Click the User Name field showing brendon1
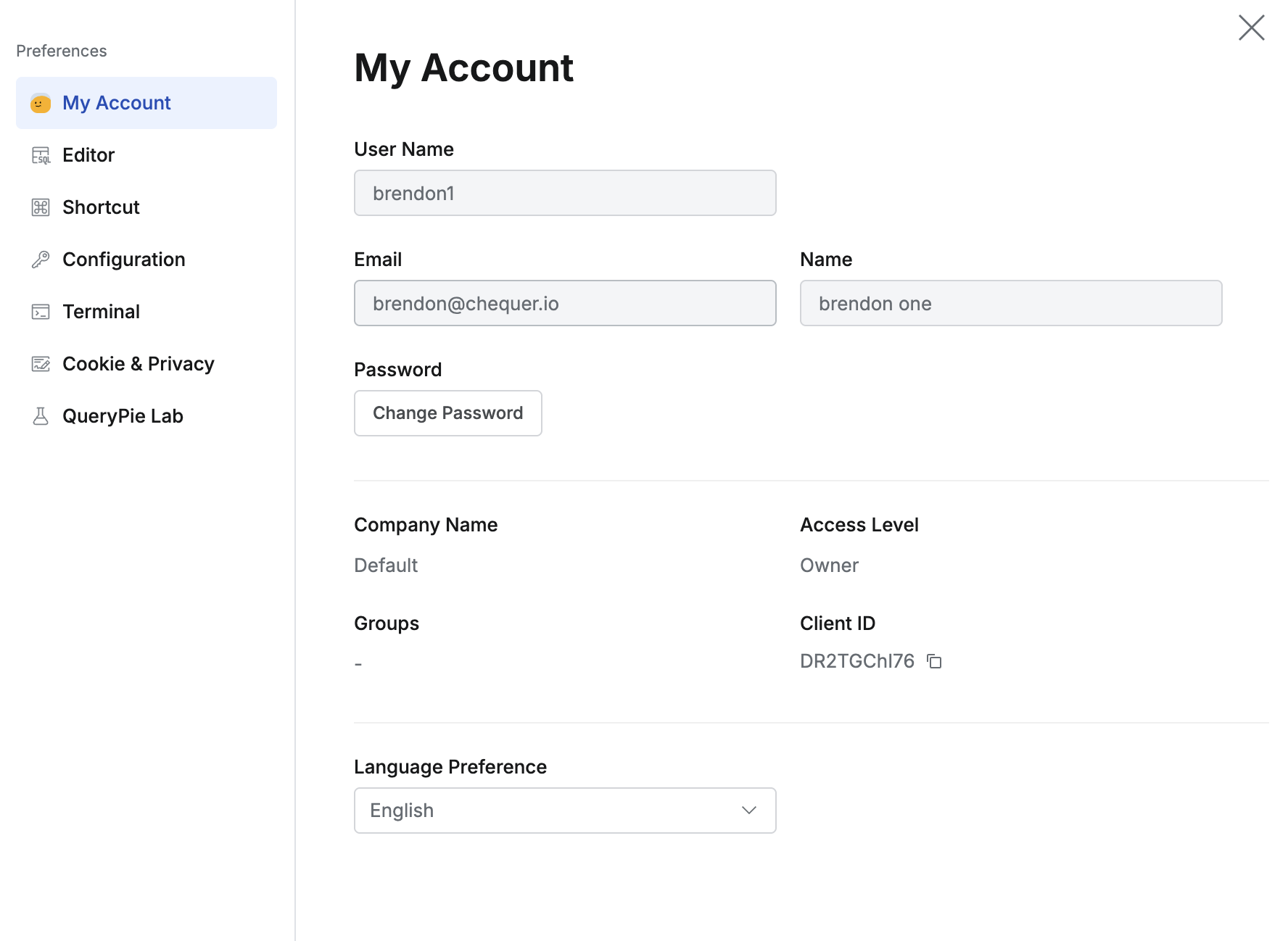Viewport: 1288px width, 941px height. pyautogui.click(x=564, y=193)
